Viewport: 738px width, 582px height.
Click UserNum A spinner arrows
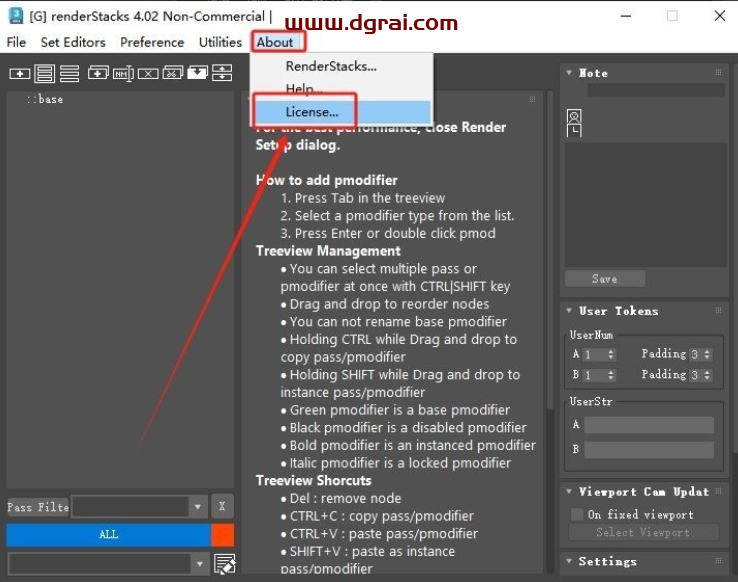(x=610, y=354)
